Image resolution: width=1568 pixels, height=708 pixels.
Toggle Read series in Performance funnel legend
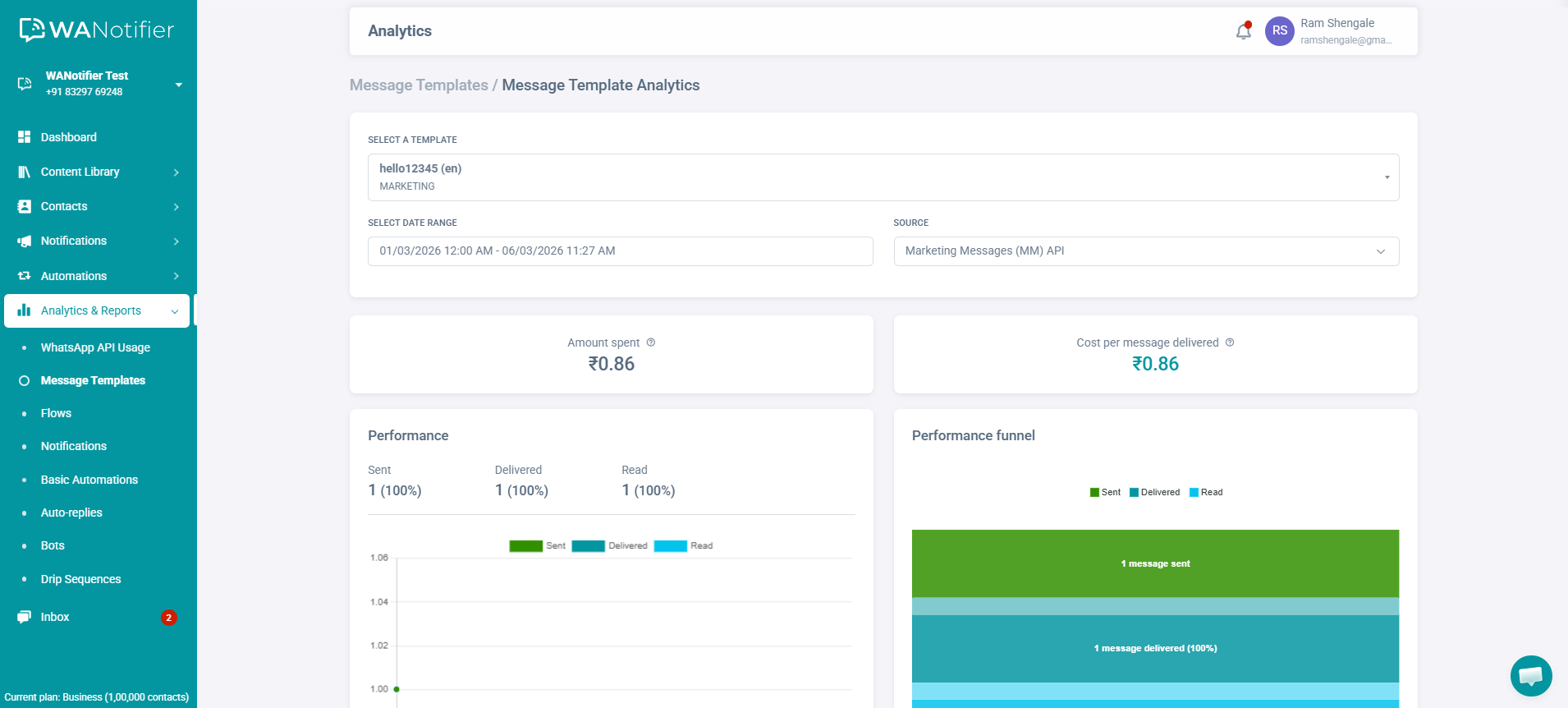[x=1205, y=493]
